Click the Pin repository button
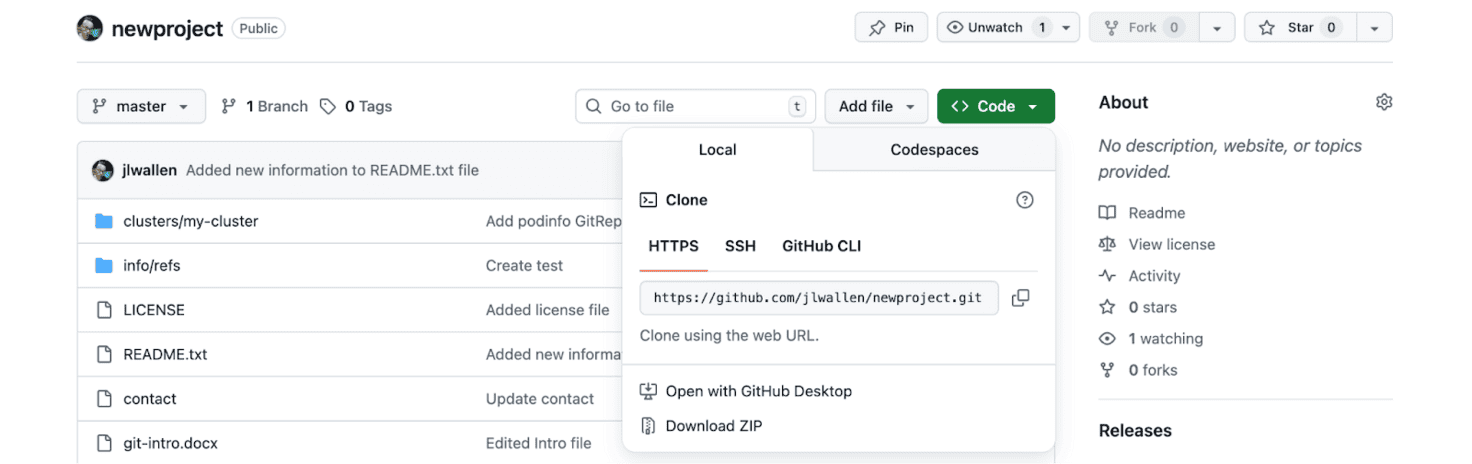Viewport: 1472px width, 464px height. [891, 28]
